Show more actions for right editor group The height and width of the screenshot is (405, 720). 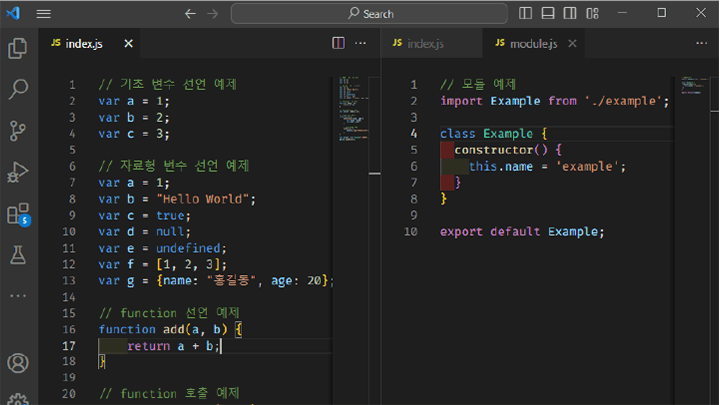coord(701,43)
